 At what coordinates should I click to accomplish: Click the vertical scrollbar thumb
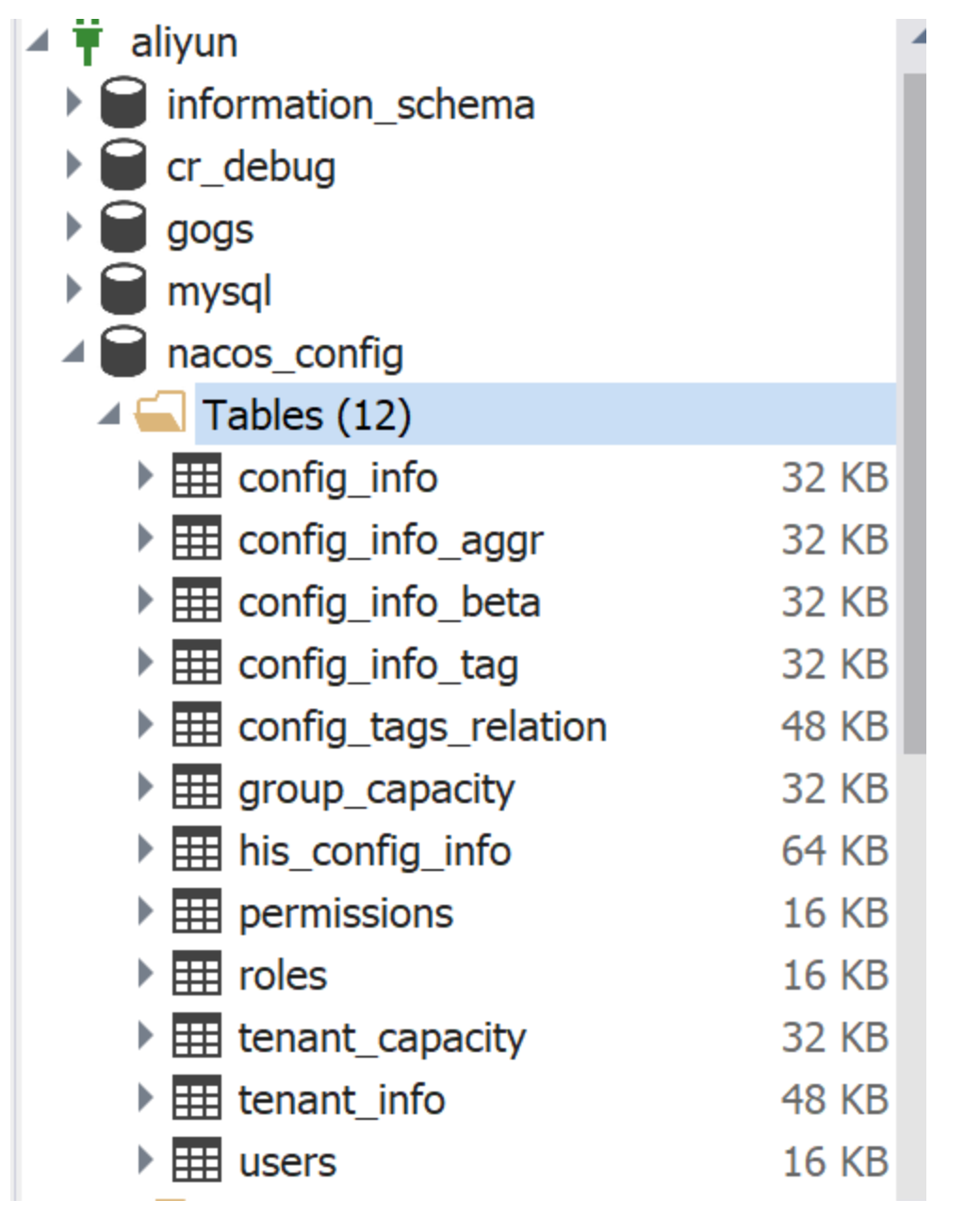coord(914,415)
